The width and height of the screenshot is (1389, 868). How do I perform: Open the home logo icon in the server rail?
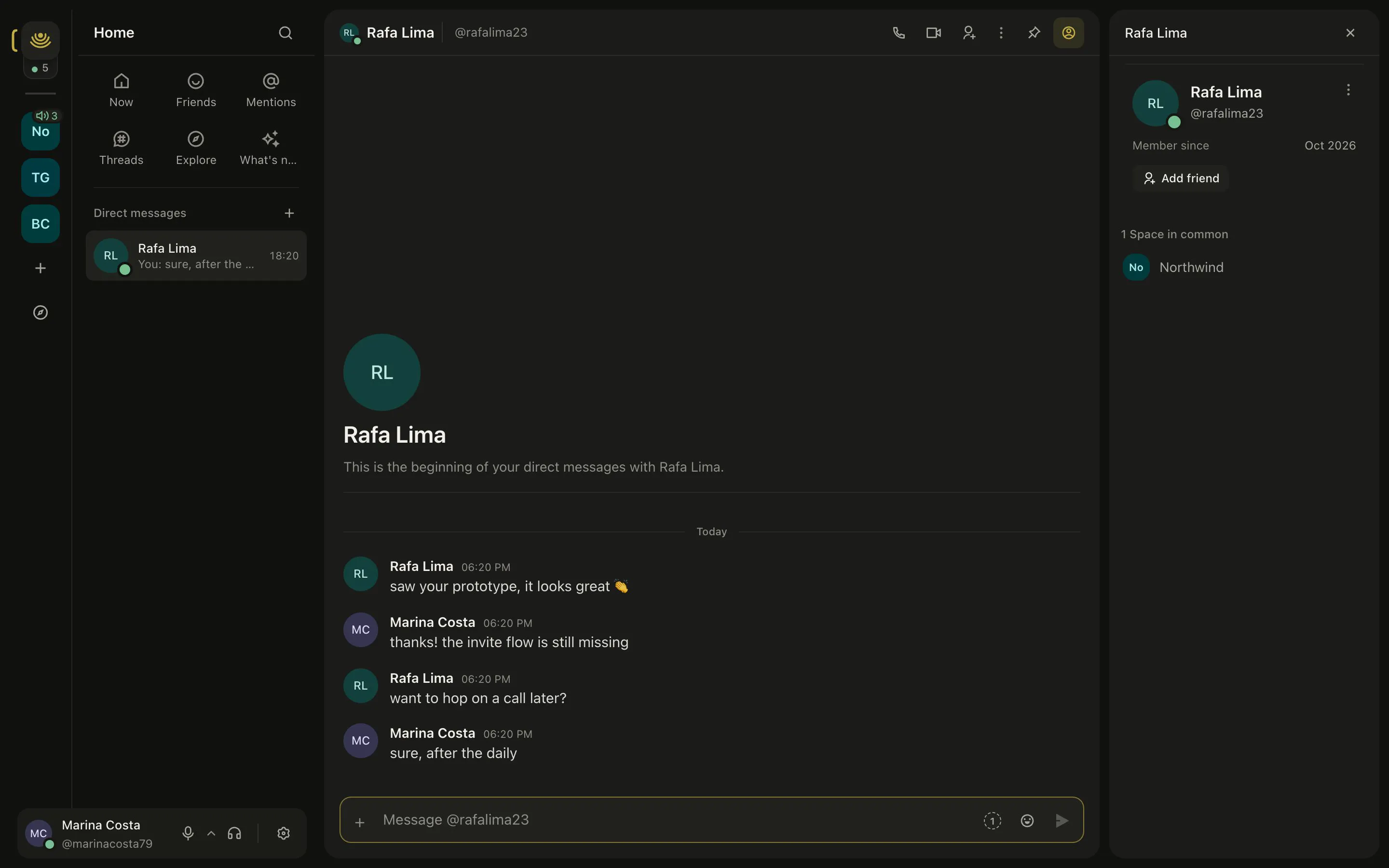40,40
